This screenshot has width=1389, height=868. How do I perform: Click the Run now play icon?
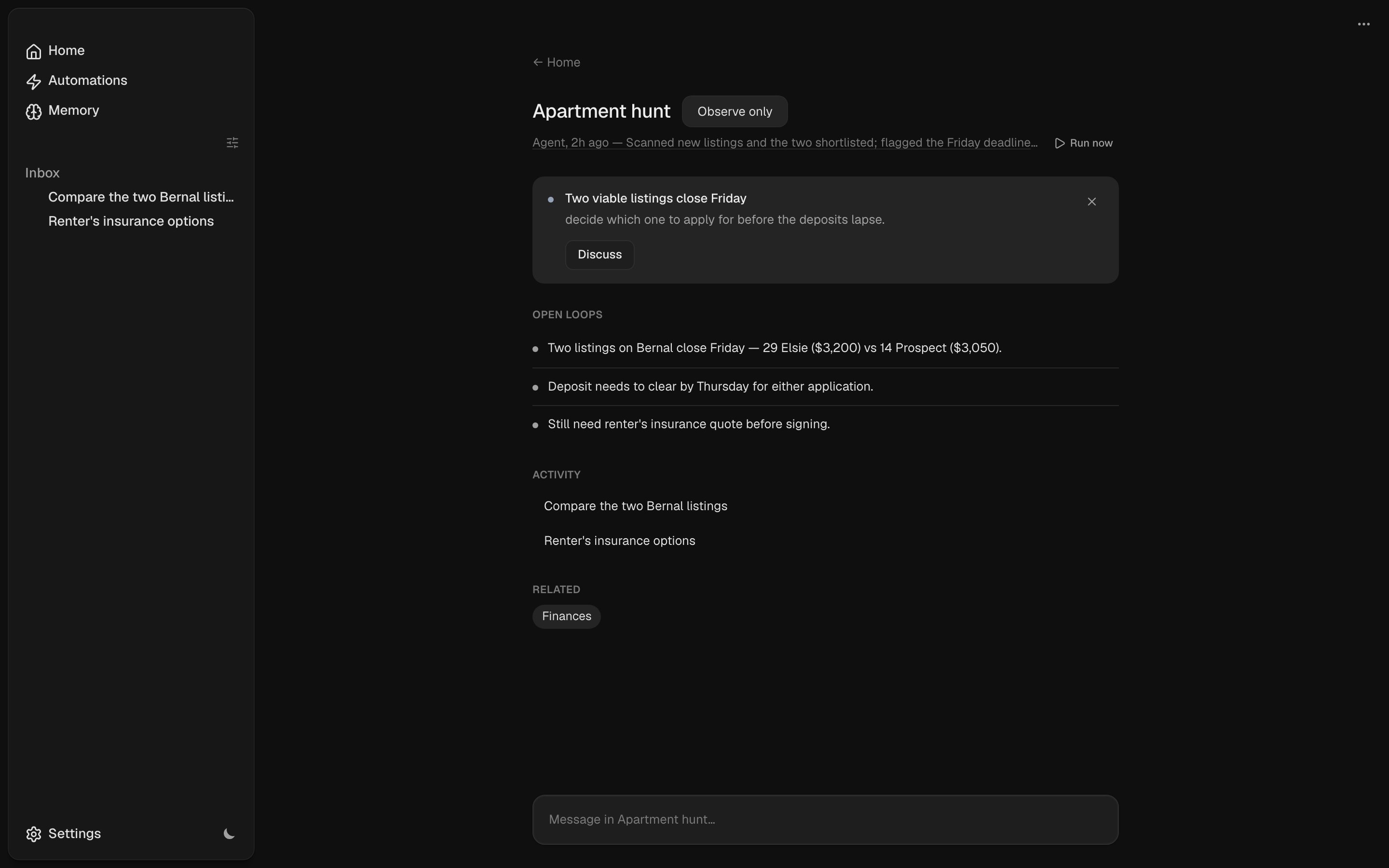pyautogui.click(x=1060, y=143)
